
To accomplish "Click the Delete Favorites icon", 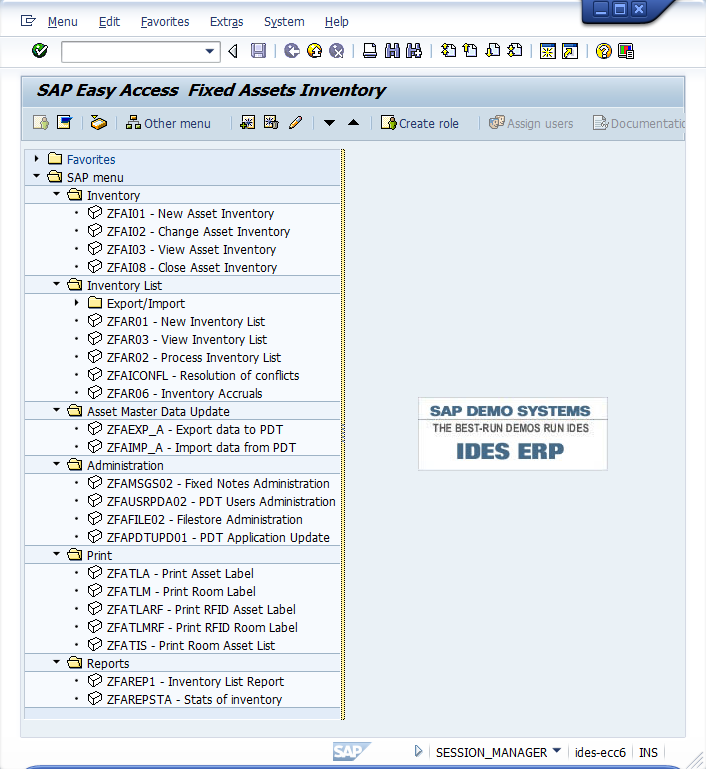I will (x=271, y=123).
